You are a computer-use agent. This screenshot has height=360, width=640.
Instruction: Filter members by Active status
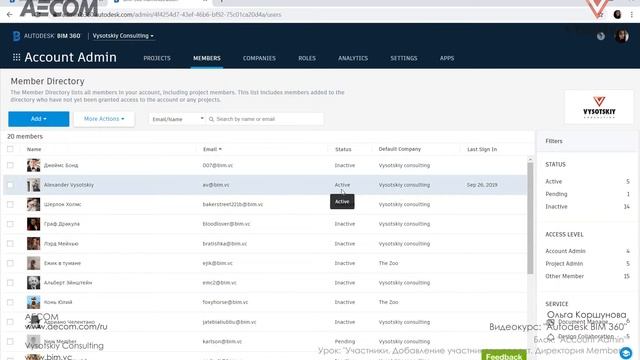coord(553,181)
